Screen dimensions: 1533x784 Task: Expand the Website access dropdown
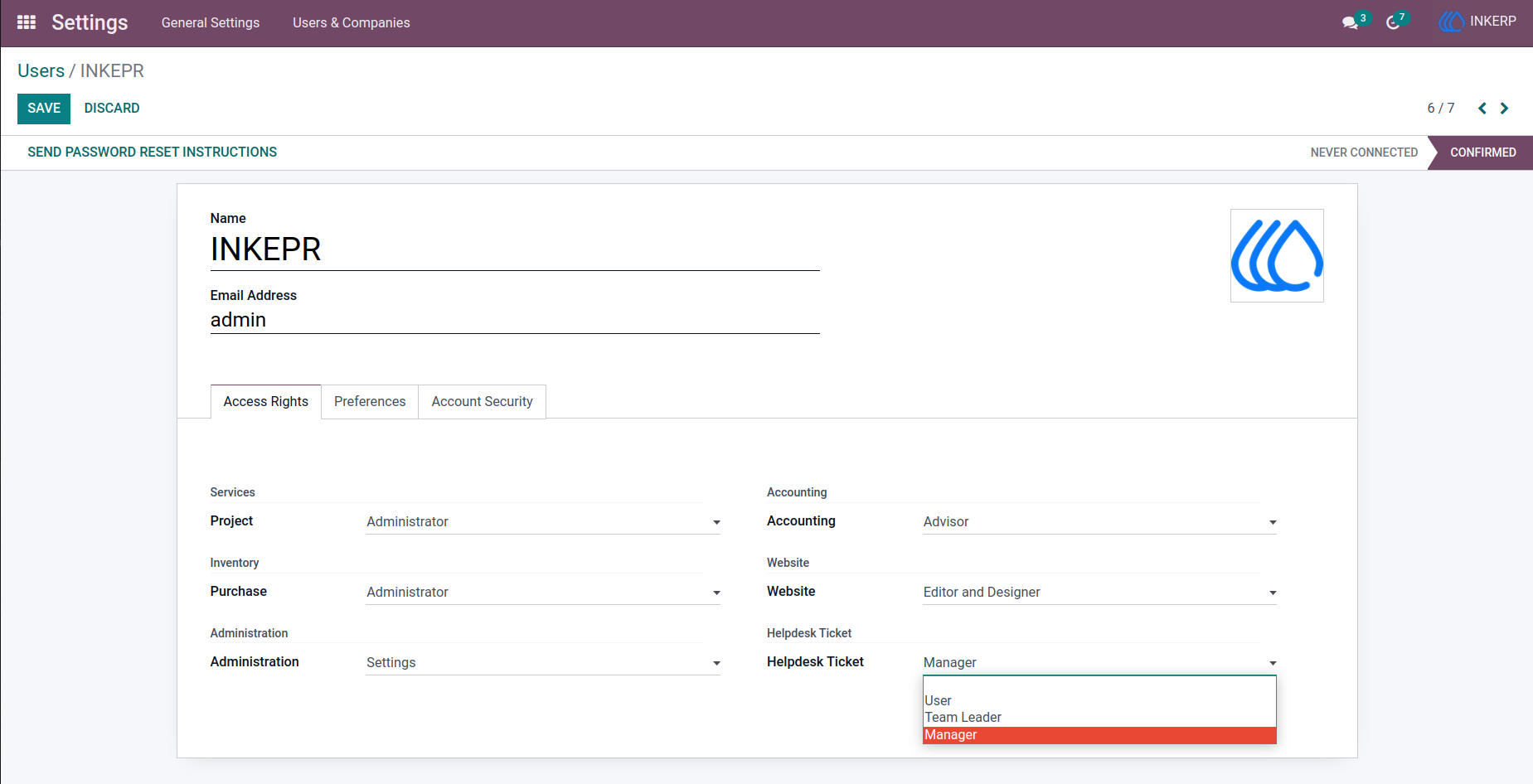pyautogui.click(x=1099, y=592)
